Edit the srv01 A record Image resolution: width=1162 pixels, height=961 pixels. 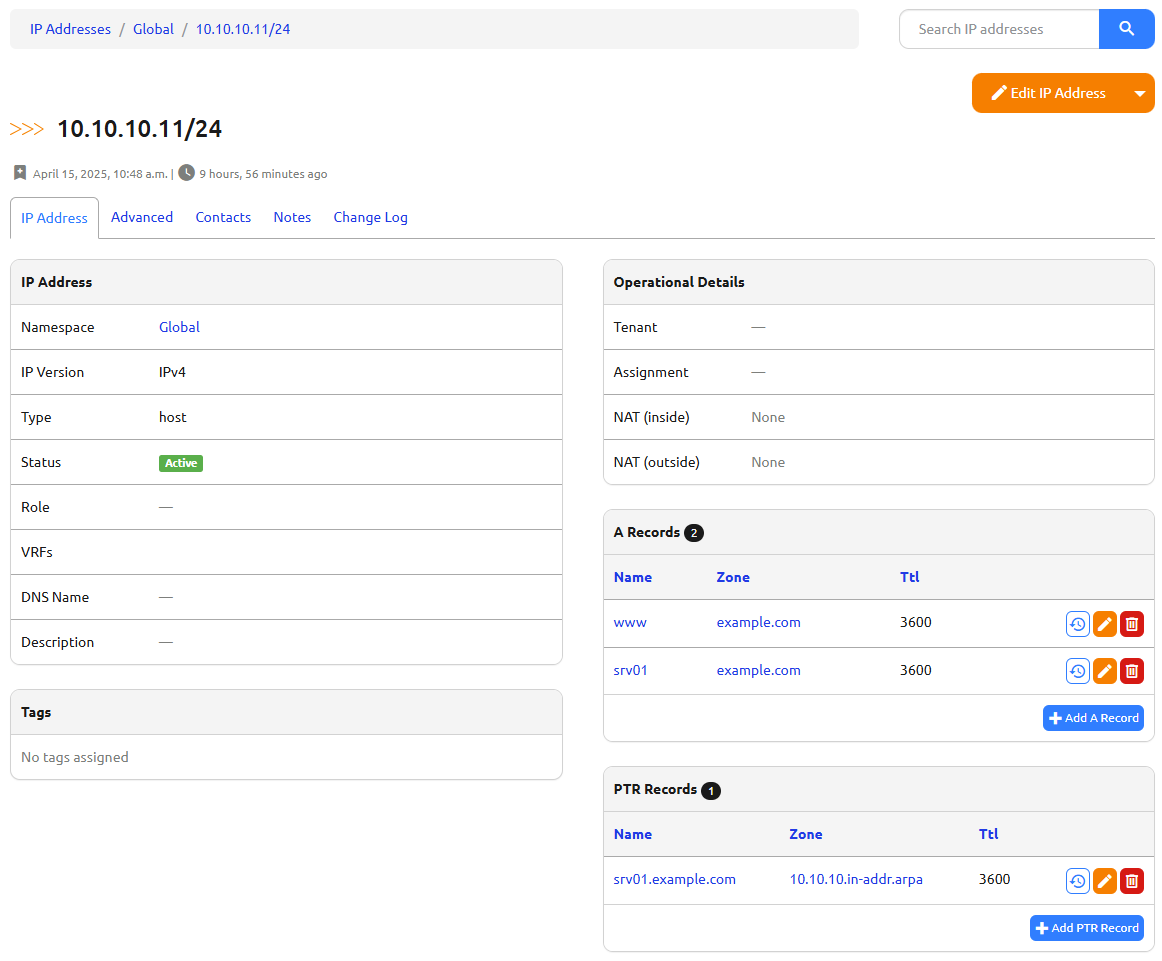(x=1104, y=671)
